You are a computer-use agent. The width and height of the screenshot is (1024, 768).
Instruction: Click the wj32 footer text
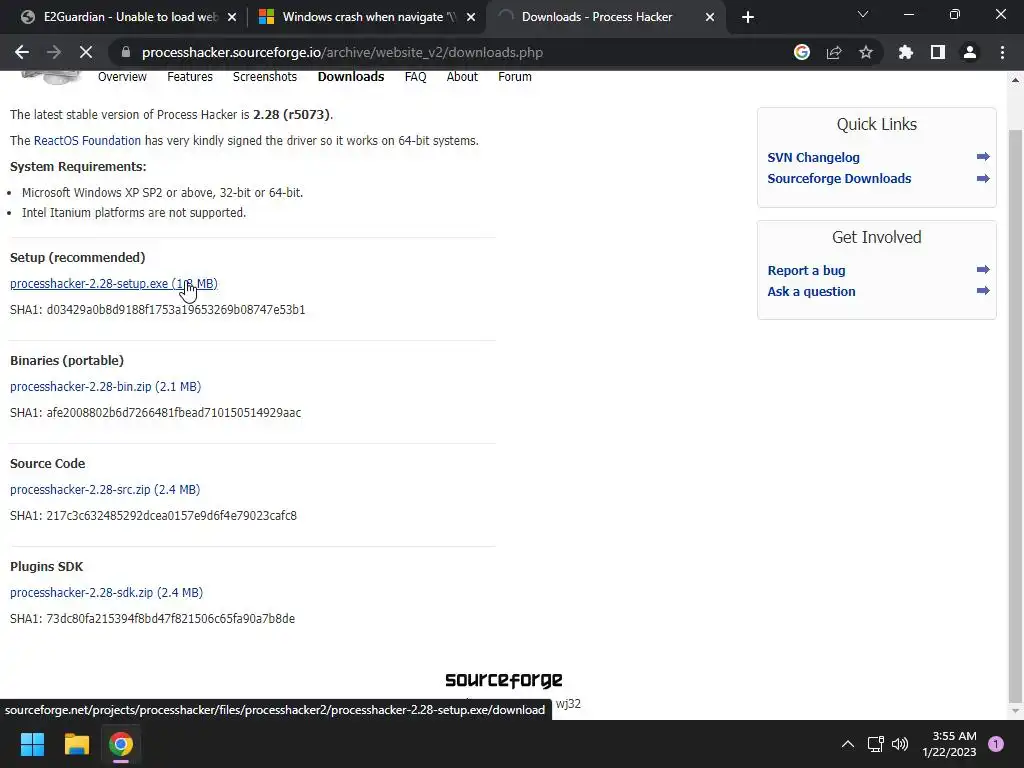(x=568, y=704)
